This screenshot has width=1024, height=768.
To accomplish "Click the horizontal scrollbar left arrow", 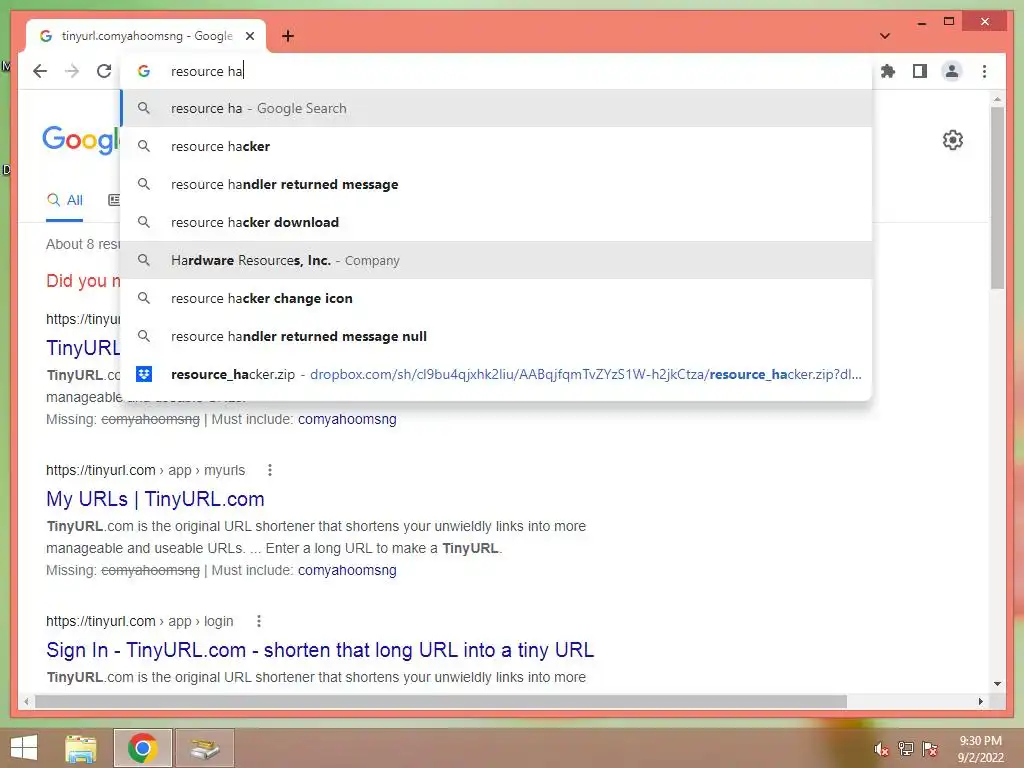I will pyautogui.click(x=26, y=701).
